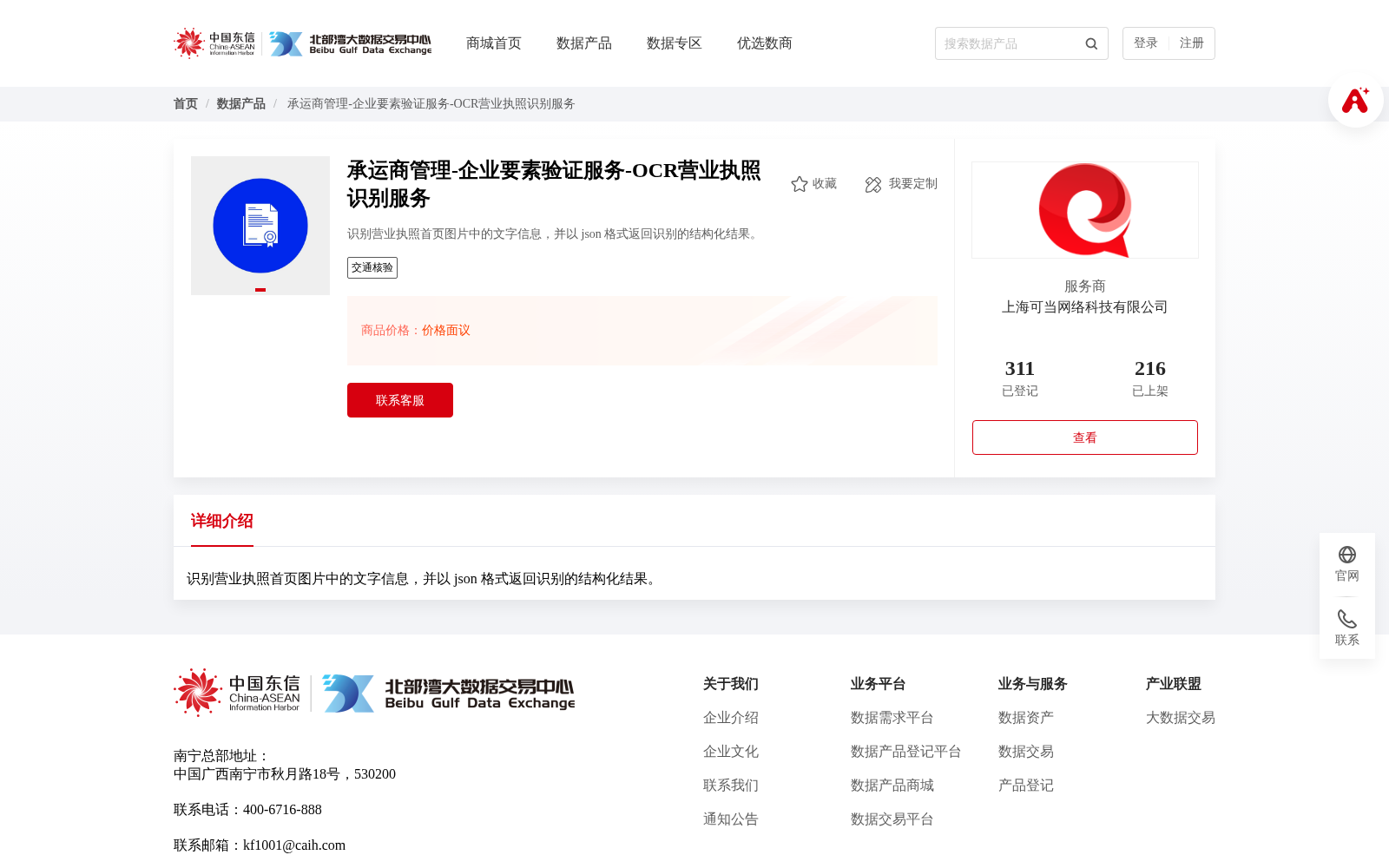This screenshot has height=868, width=1389.
Task: Open the 数据专区 navigation menu
Action: pos(675,43)
